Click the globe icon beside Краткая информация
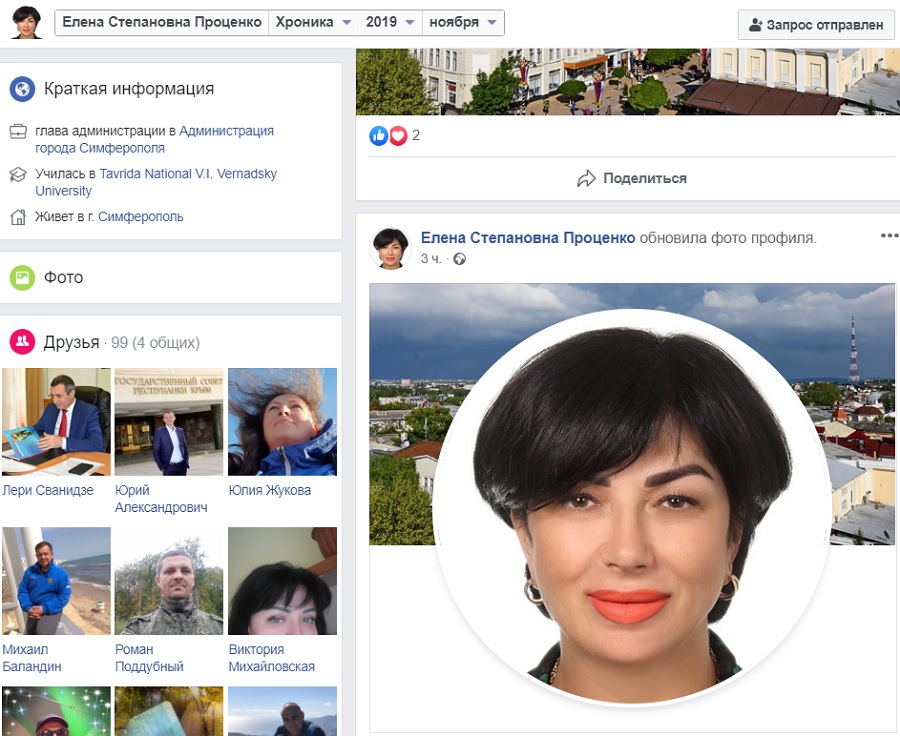Image resolution: width=900 pixels, height=736 pixels. [x=22, y=90]
